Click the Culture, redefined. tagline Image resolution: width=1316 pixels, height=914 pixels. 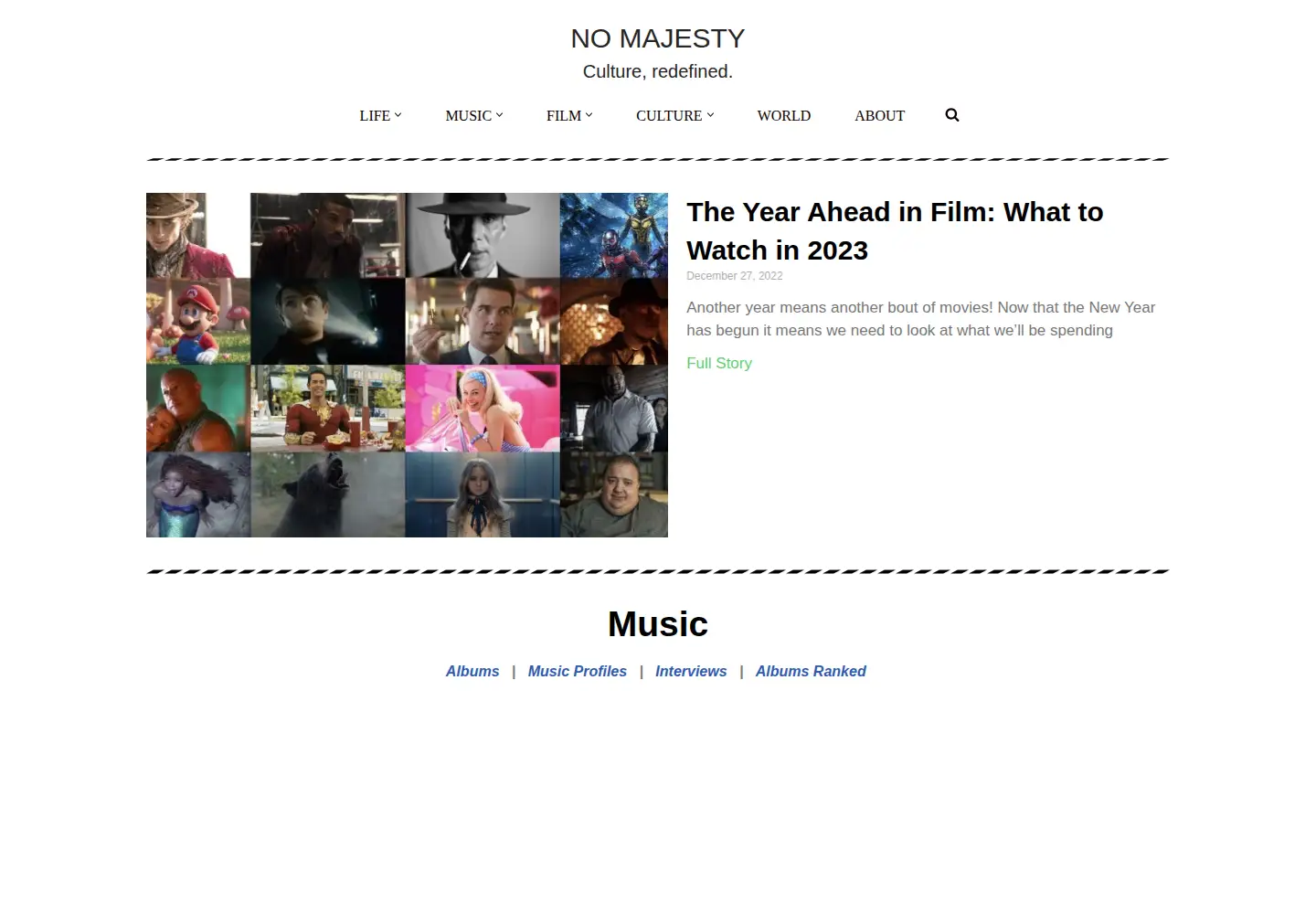(658, 71)
